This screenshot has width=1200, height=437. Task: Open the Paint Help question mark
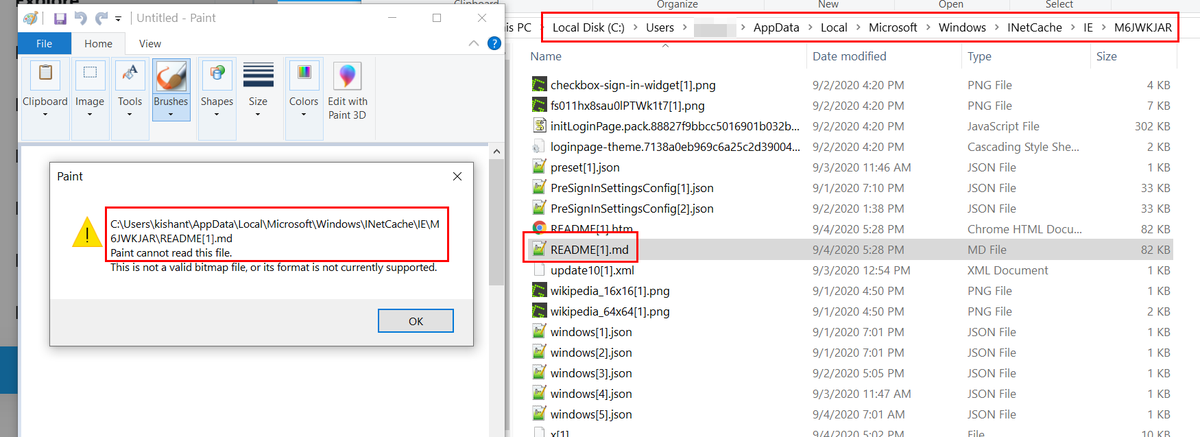(493, 44)
